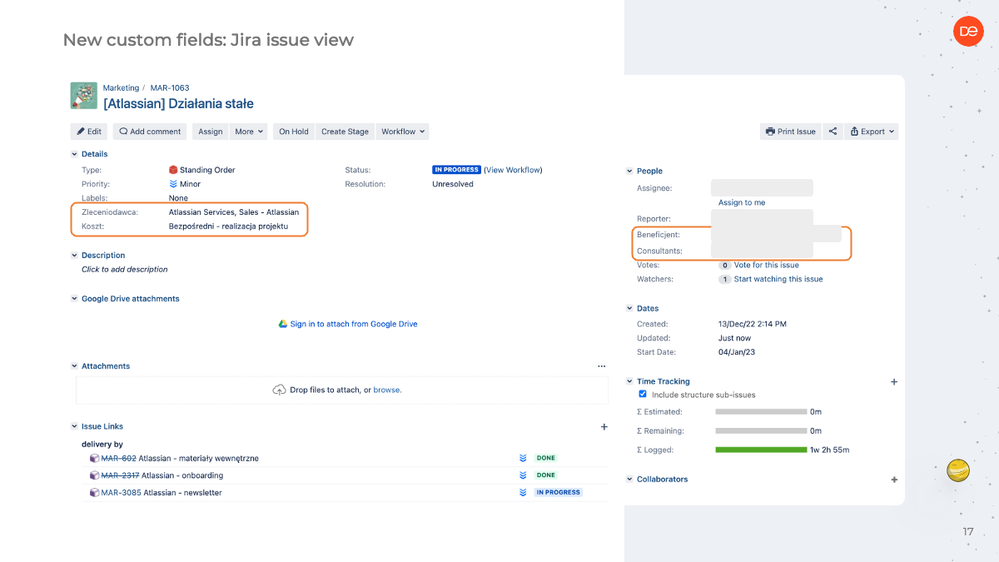The image size is (999, 562).
Task: Open the Export dropdown
Action: click(872, 131)
